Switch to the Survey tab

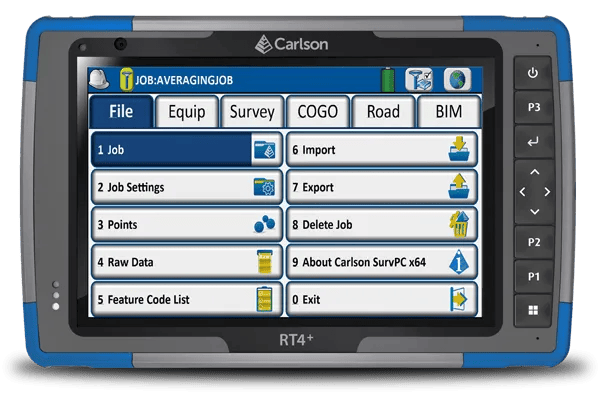[252, 112]
